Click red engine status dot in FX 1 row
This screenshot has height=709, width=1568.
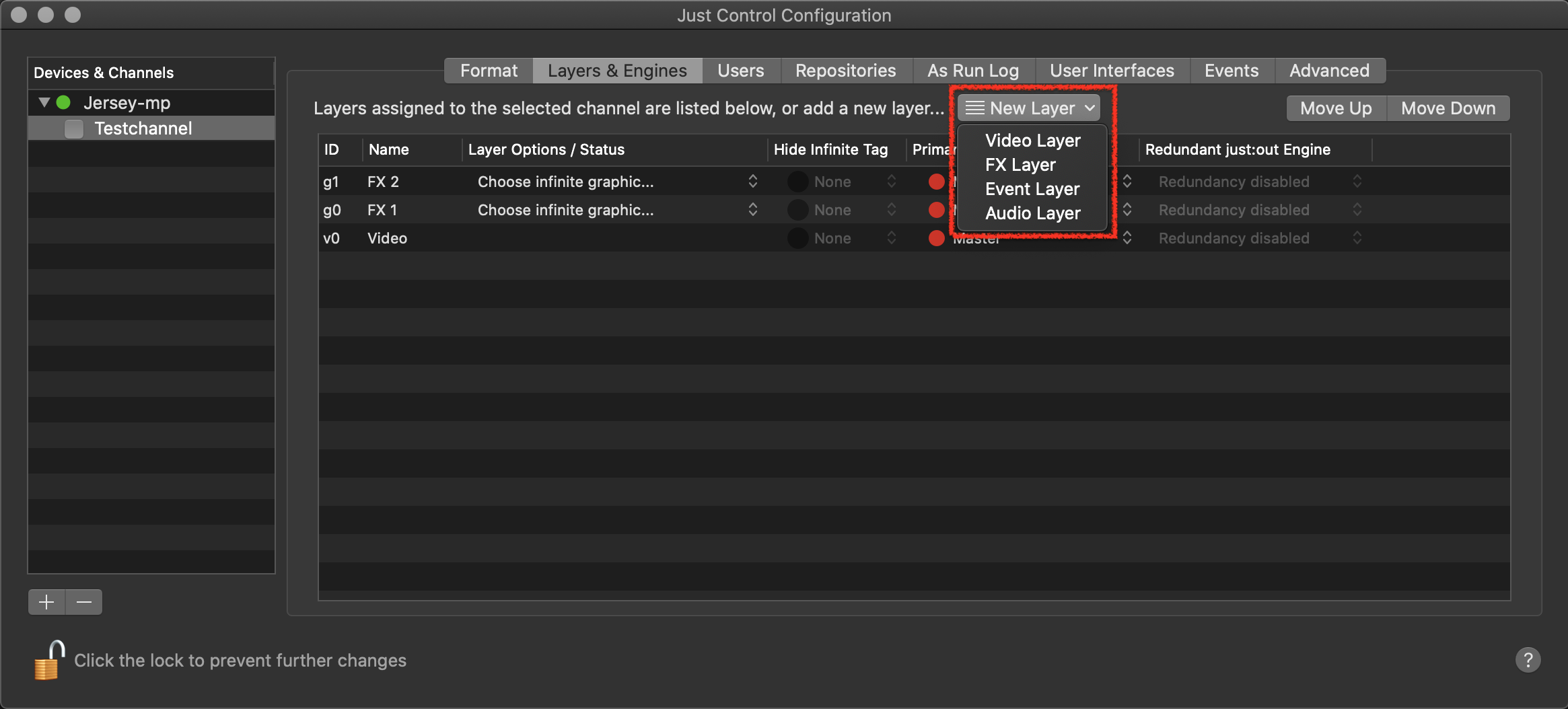pos(936,210)
